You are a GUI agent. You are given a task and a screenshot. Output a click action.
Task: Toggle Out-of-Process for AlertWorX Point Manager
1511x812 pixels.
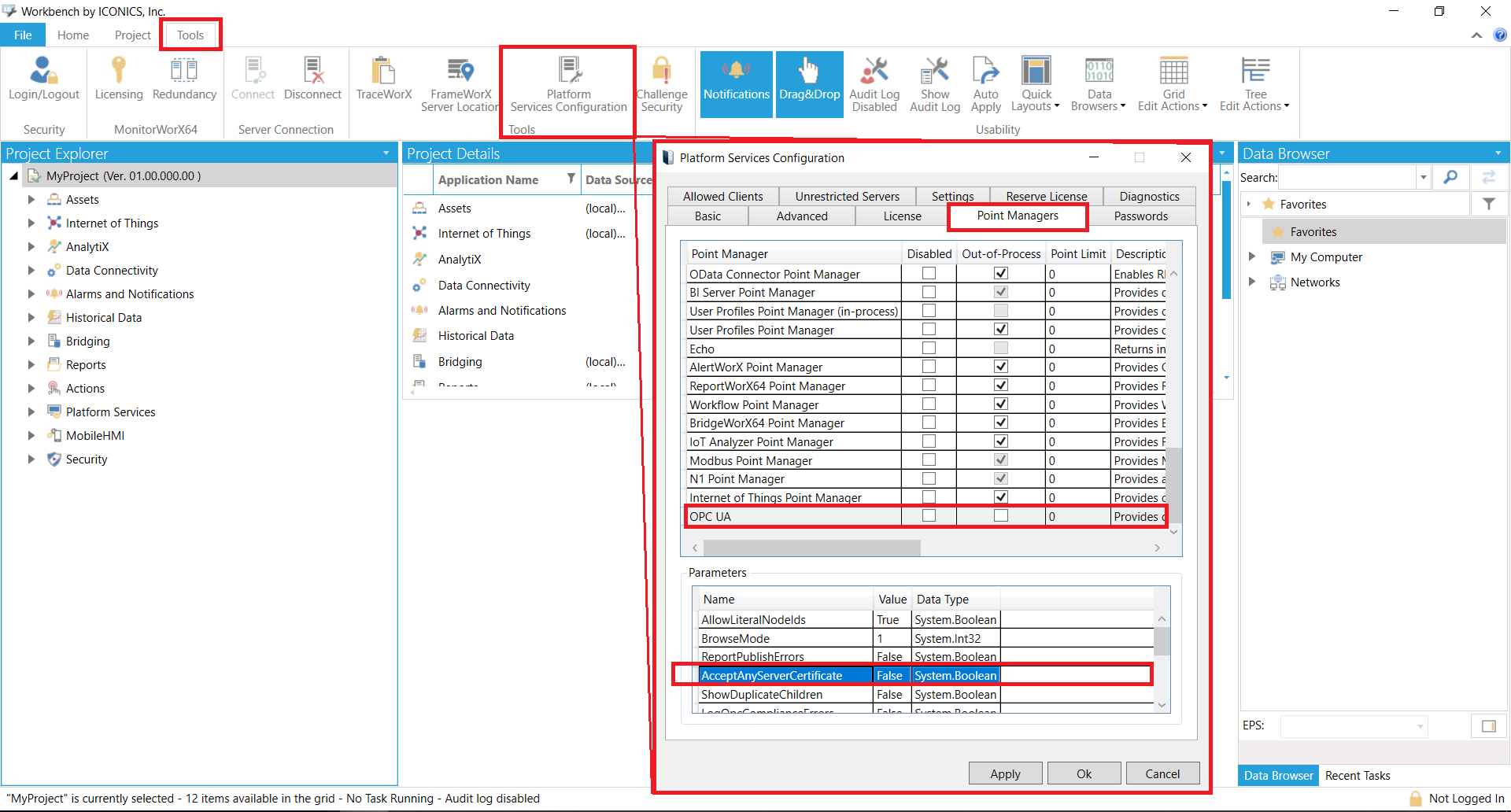1001,366
